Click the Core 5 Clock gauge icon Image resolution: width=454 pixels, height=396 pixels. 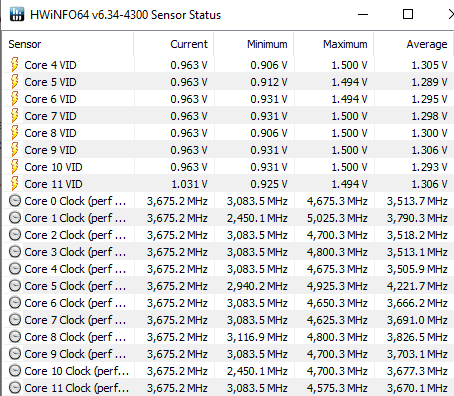[15, 286]
